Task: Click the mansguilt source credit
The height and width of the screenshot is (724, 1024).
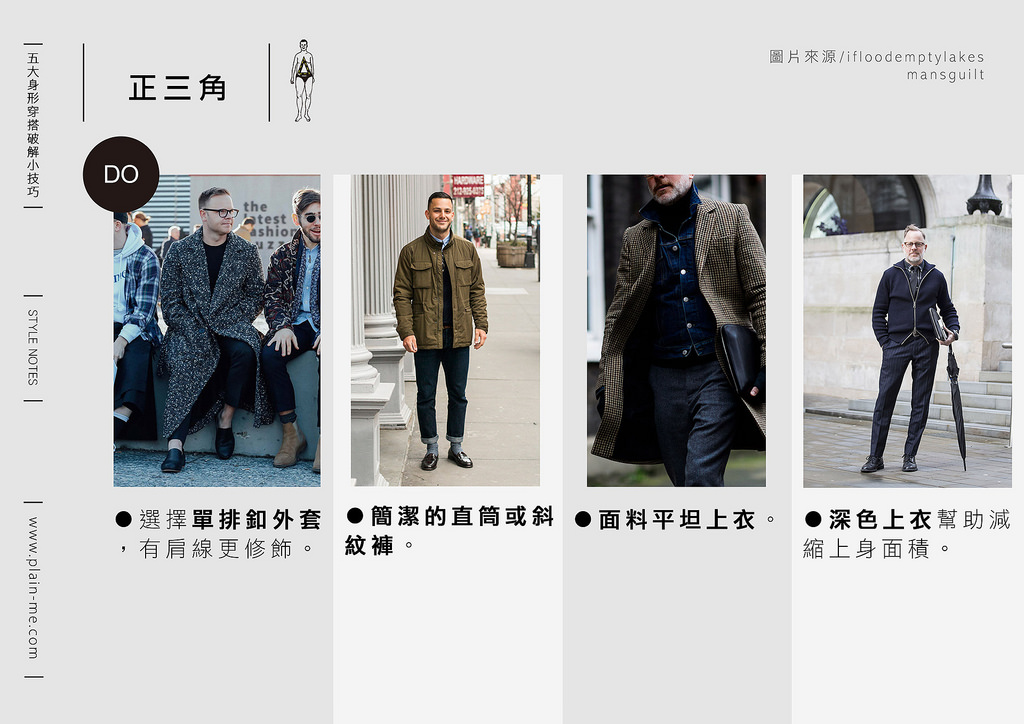Action: pos(945,75)
